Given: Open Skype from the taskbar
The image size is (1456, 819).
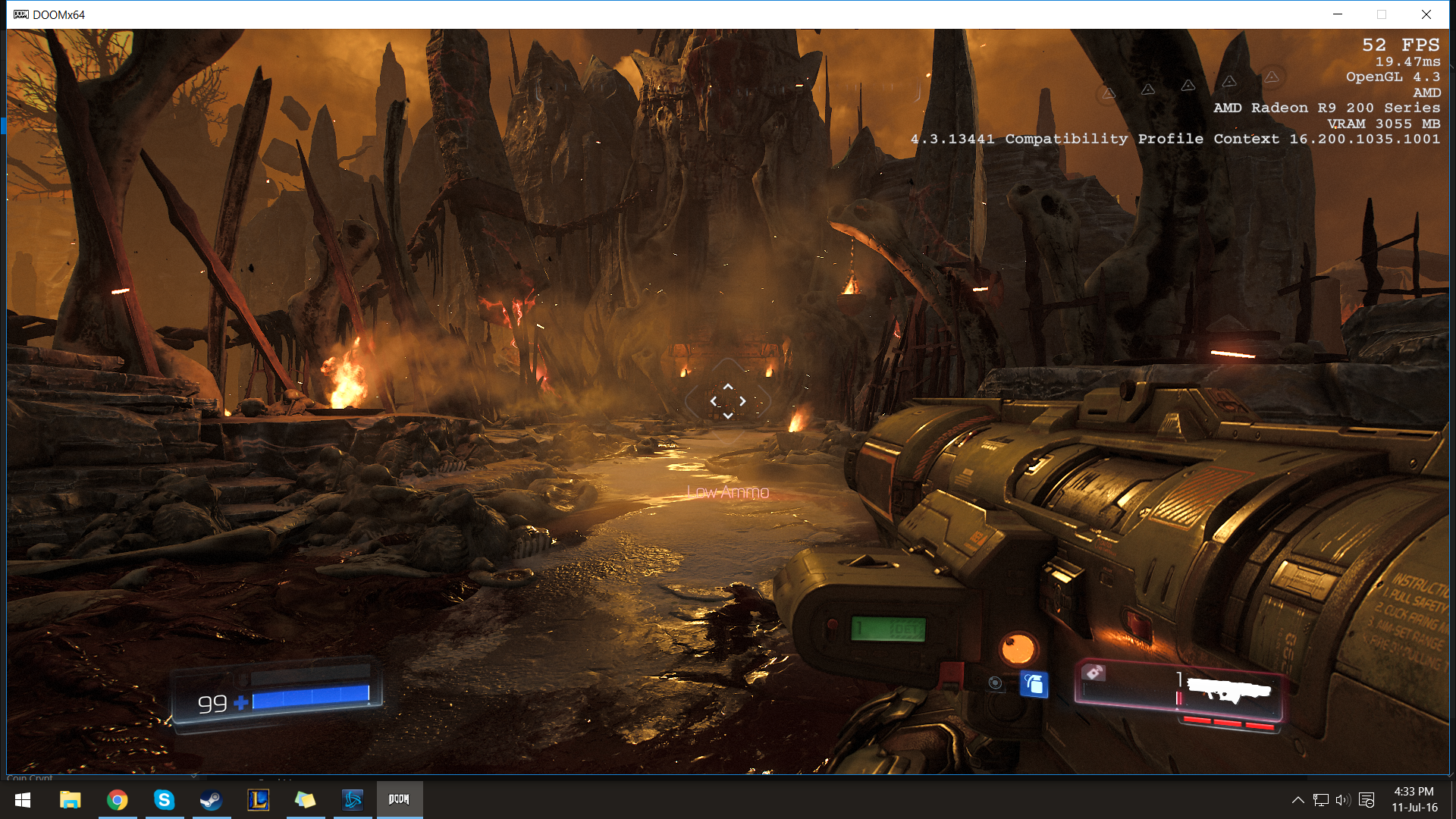Looking at the screenshot, I should 165,800.
